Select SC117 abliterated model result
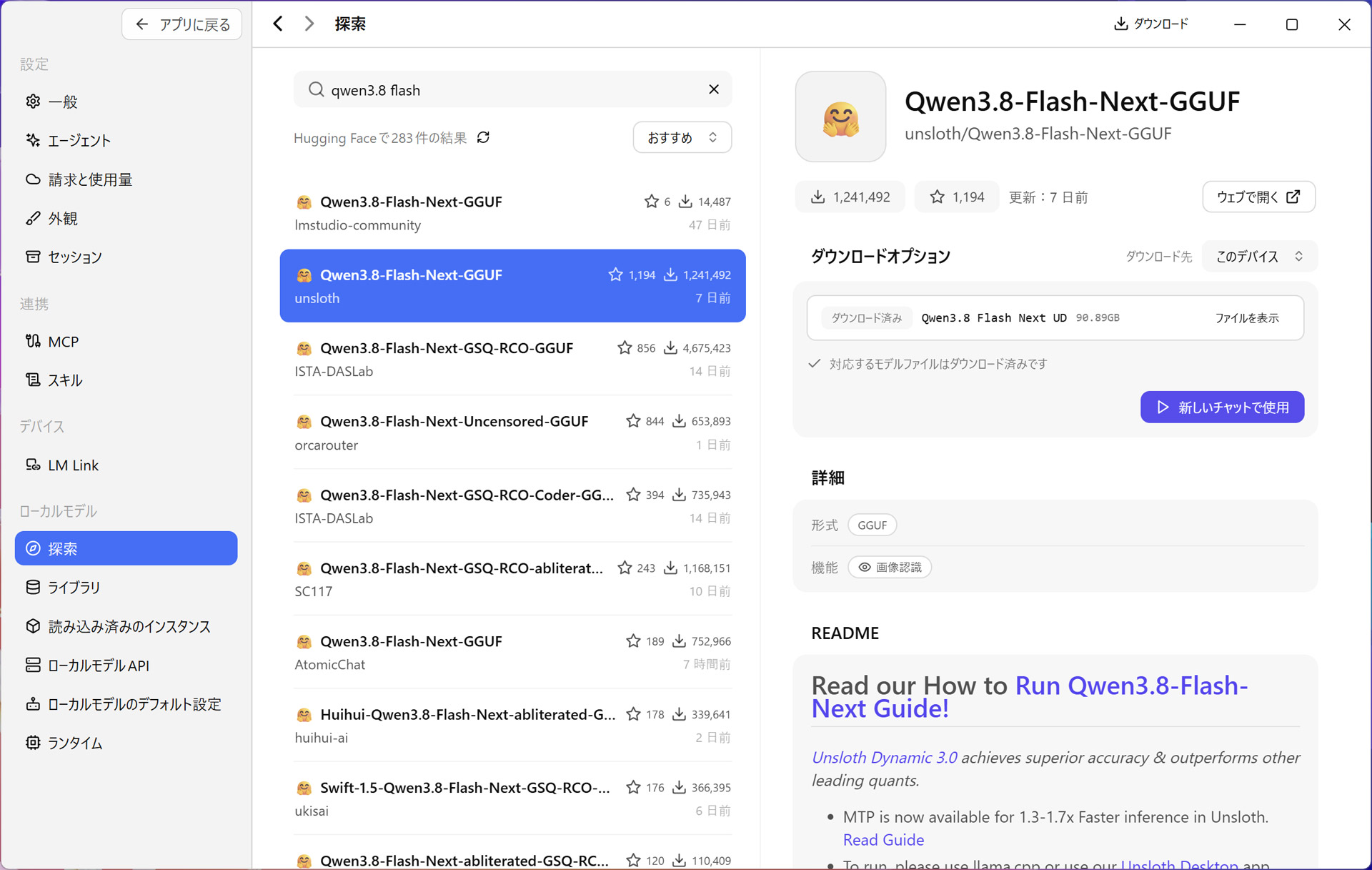The image size is (1372, 870). click(x=512, y=578)
